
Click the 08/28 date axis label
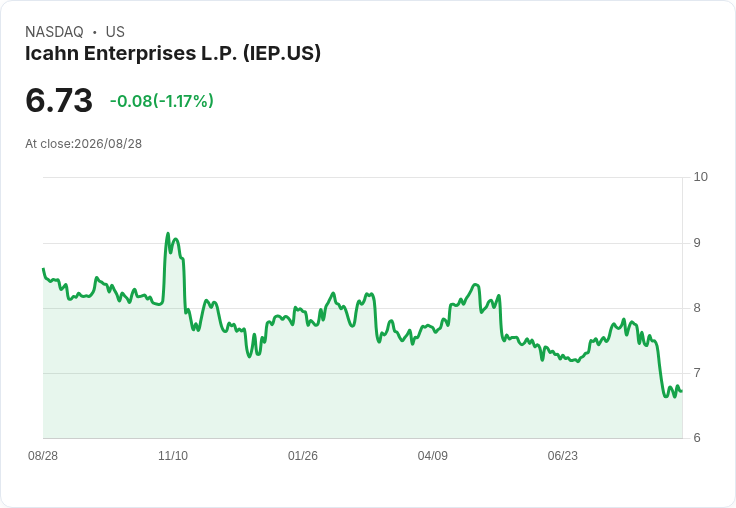(x=43, y=455)
